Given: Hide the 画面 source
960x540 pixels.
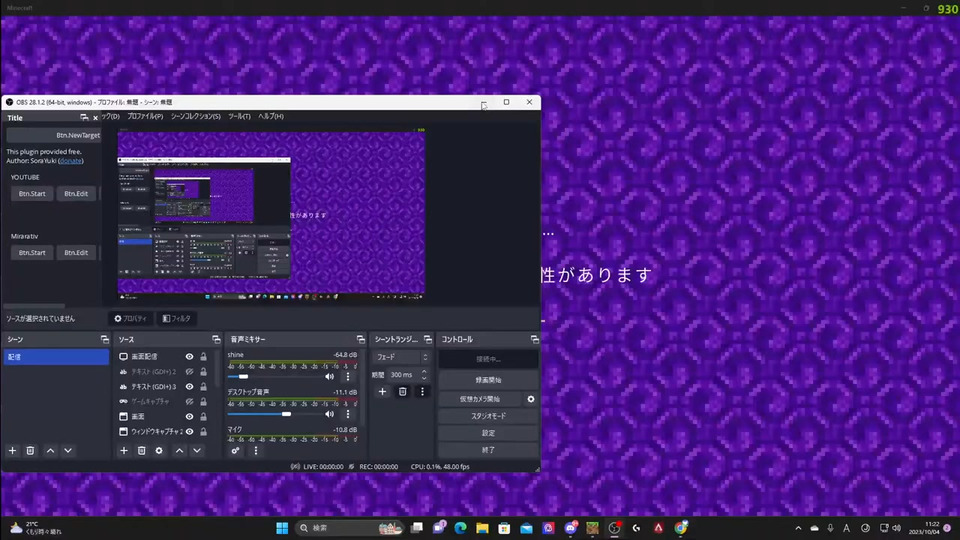Looking at the screenshot, I should coord(189,416).
